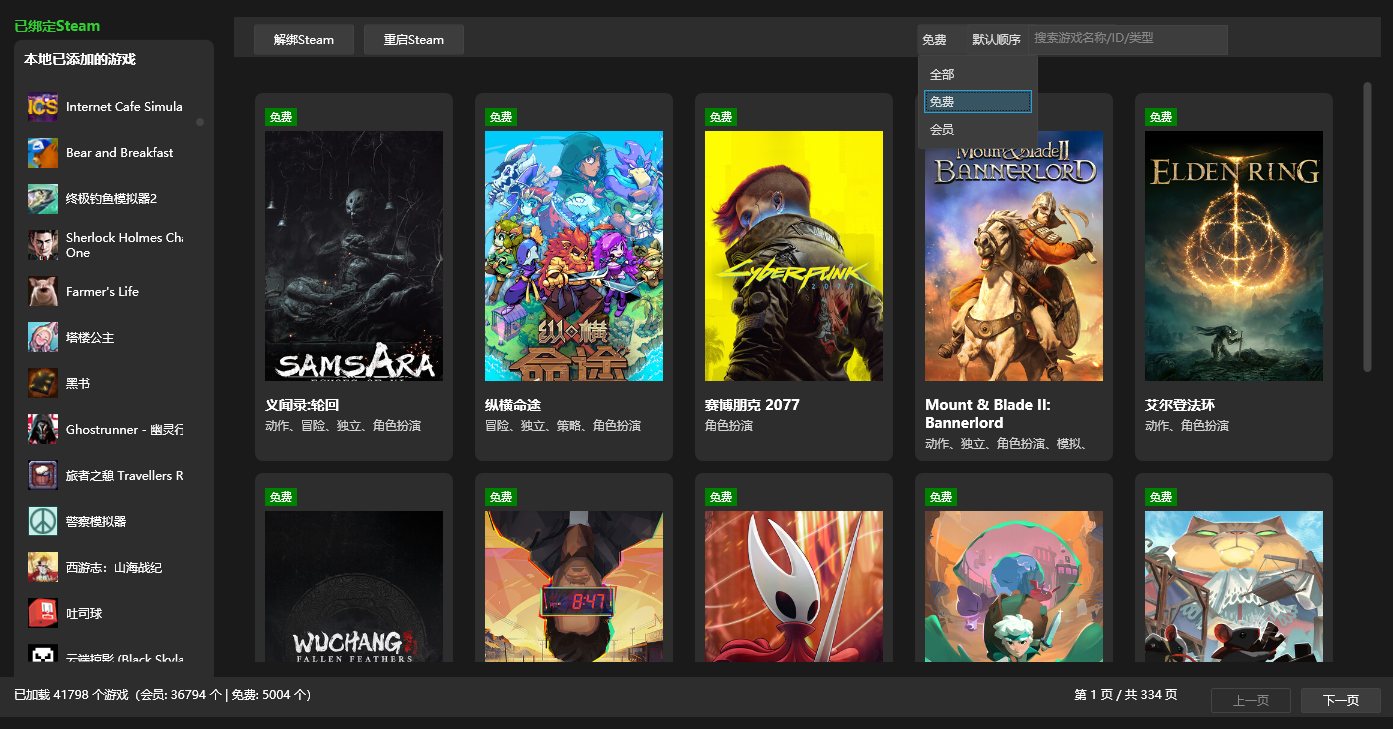Click the 解绑Steam button
This screenshot has height=729, width=1393.
(x=304, y=40)
